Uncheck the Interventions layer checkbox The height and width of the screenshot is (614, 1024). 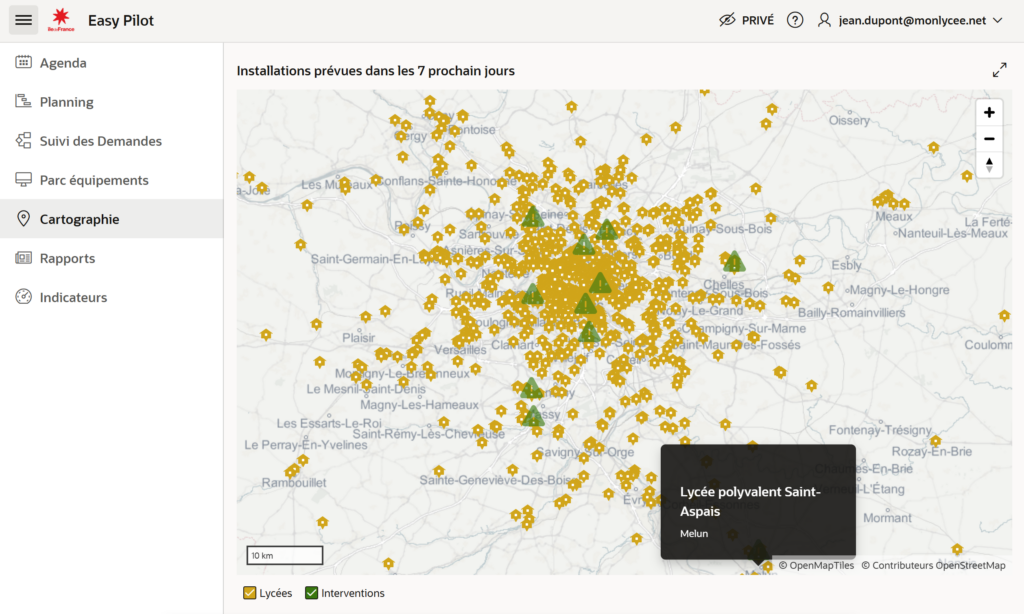(x=312, y=592)
